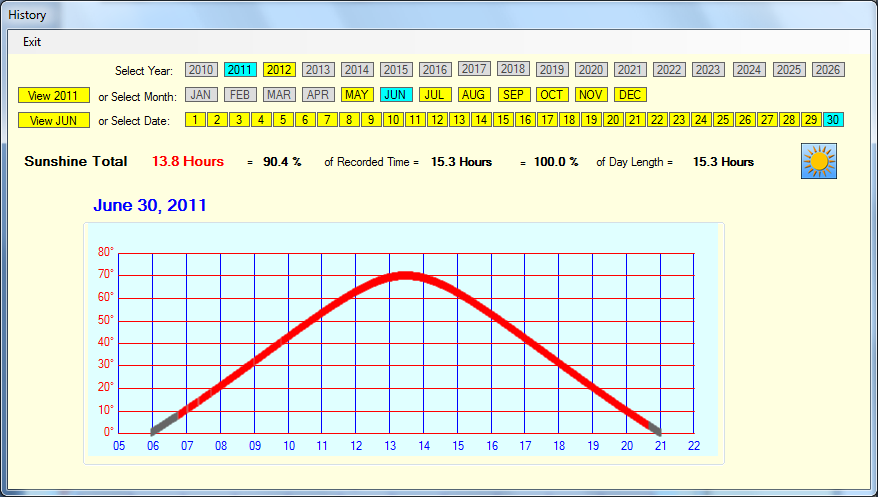
Task: Choose date 24
Action: click(x=701, y=120)
